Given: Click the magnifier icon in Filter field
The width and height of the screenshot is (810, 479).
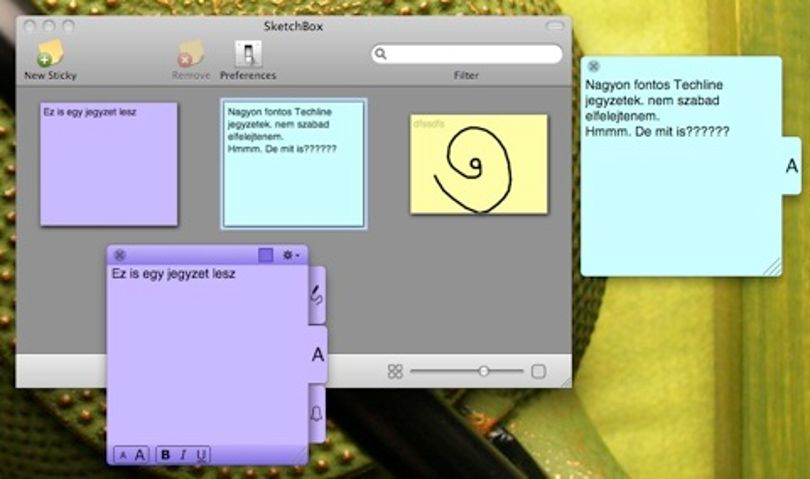Looking at the screenshot, I should (x=381, y=54).
